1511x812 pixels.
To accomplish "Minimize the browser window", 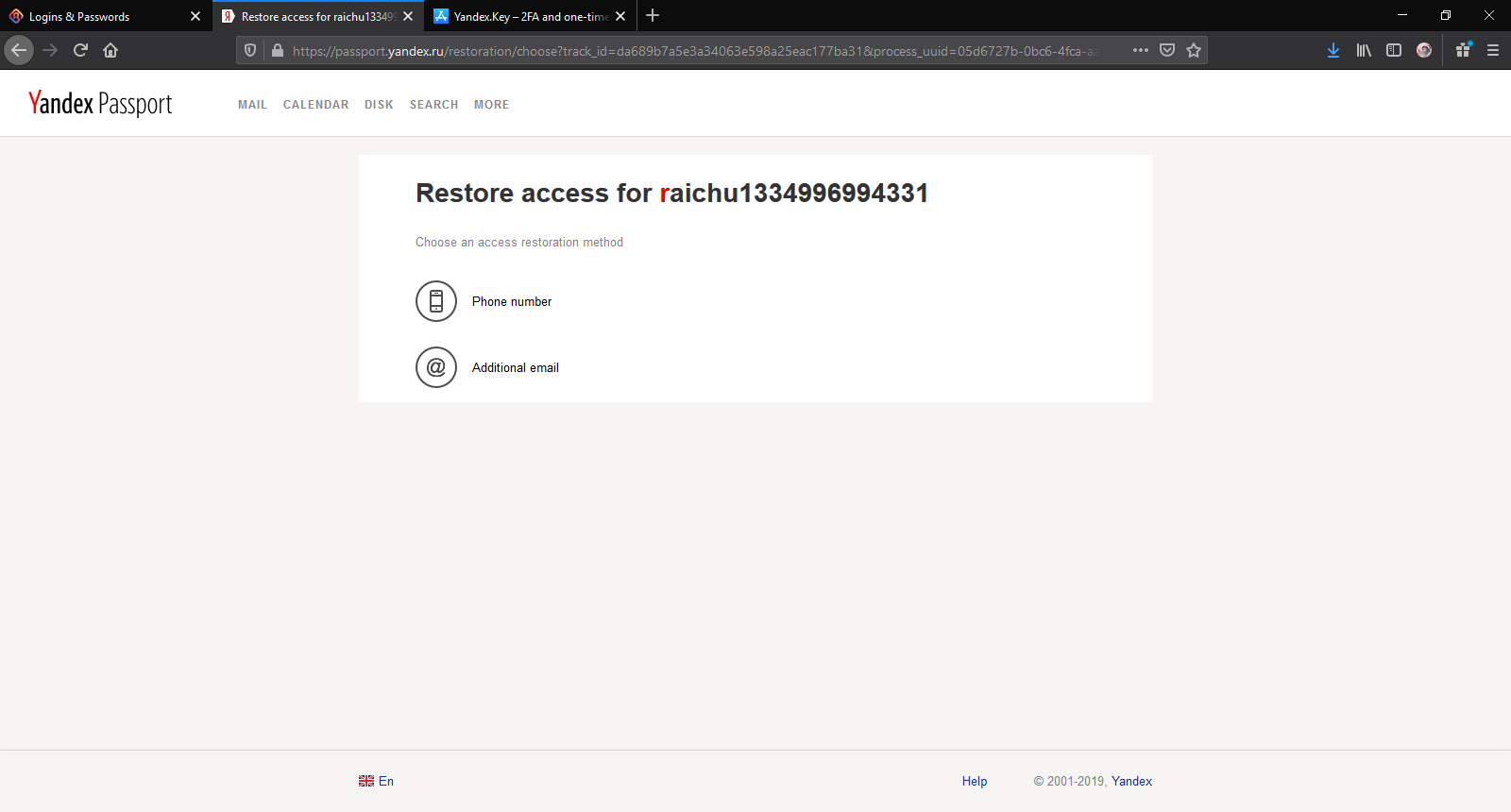I will pos(1402,15).
